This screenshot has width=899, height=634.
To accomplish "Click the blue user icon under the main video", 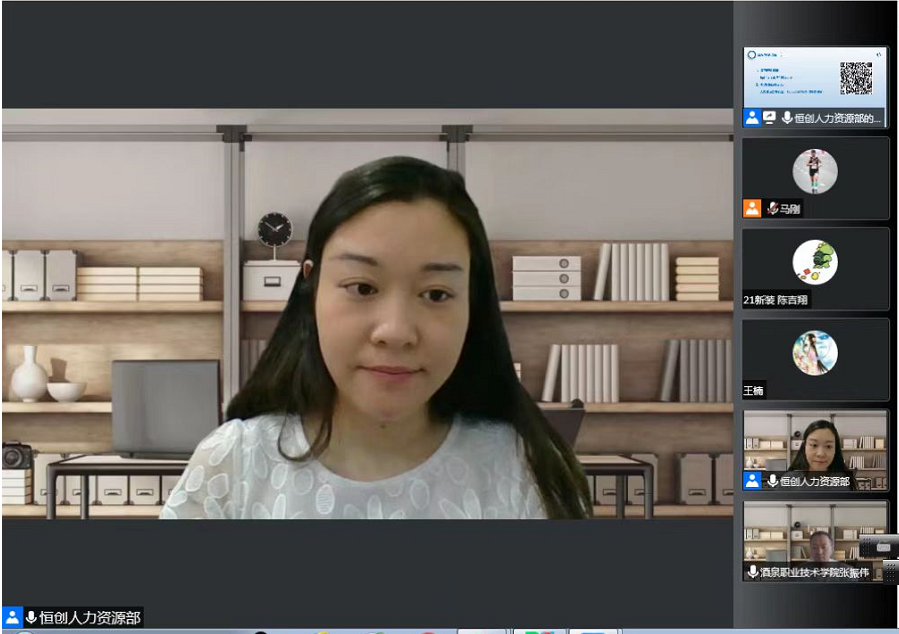I will pos(12,617).
